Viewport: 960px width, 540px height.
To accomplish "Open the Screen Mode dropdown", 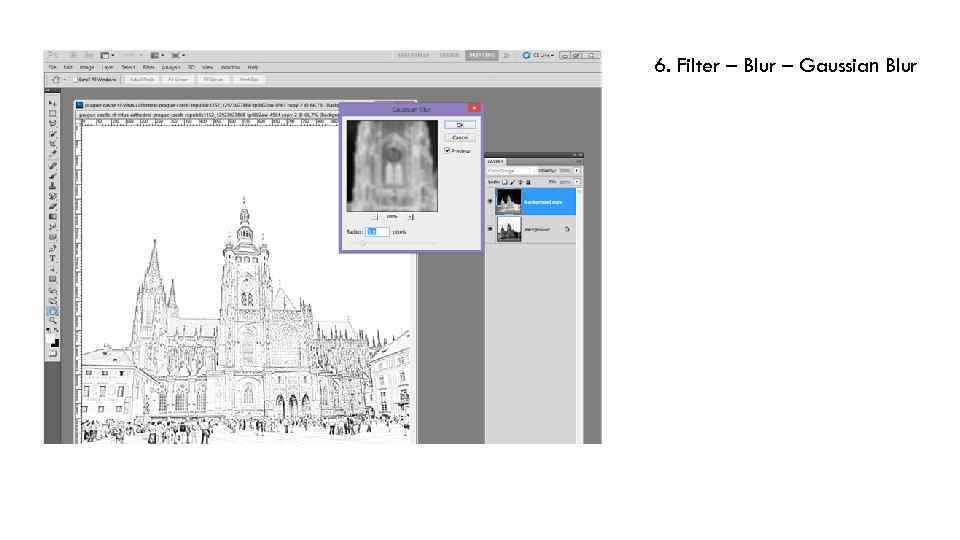I will coord(178,55).
